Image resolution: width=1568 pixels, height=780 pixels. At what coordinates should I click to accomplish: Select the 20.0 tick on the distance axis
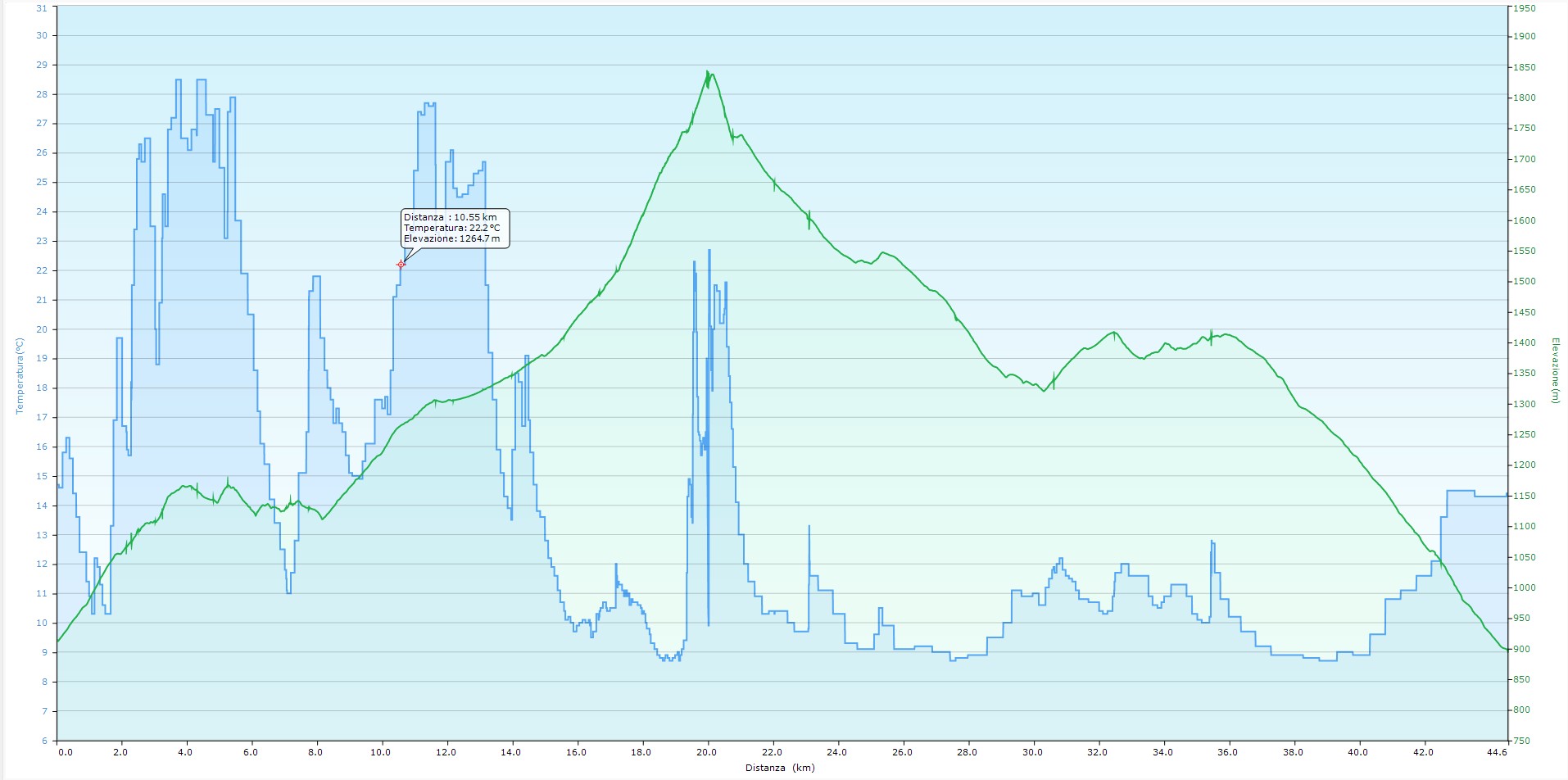[707, 751]
